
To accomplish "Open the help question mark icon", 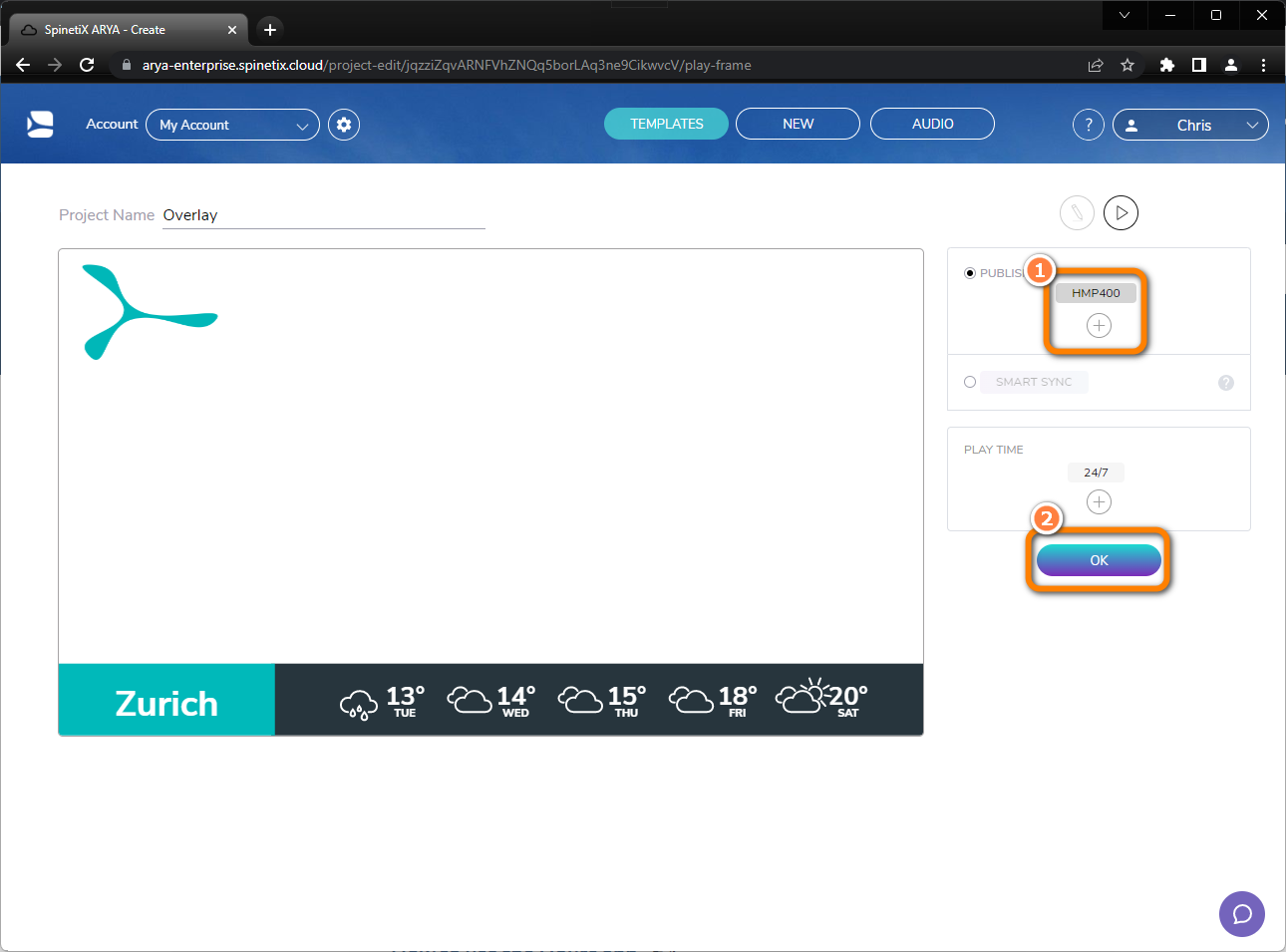I will [x=1088, y=124].
